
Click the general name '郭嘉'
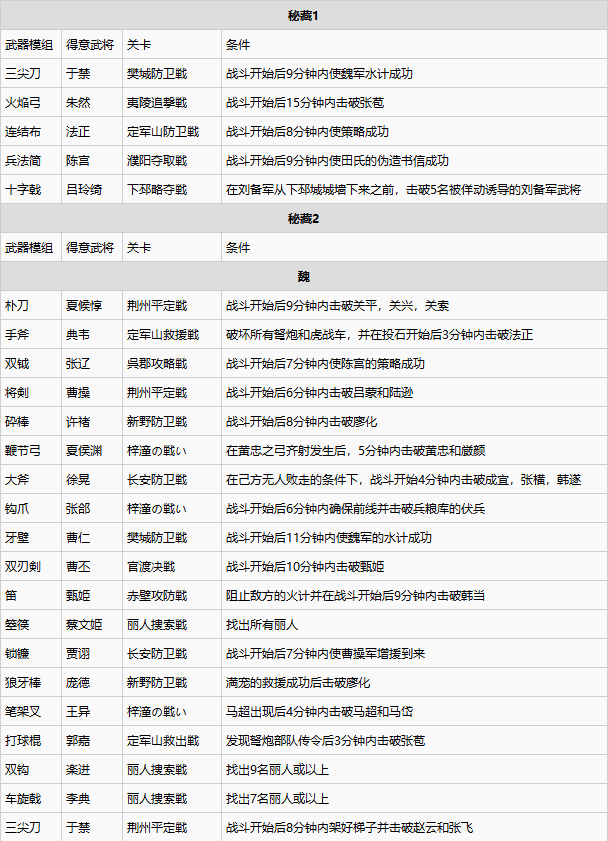pos(78,740)
